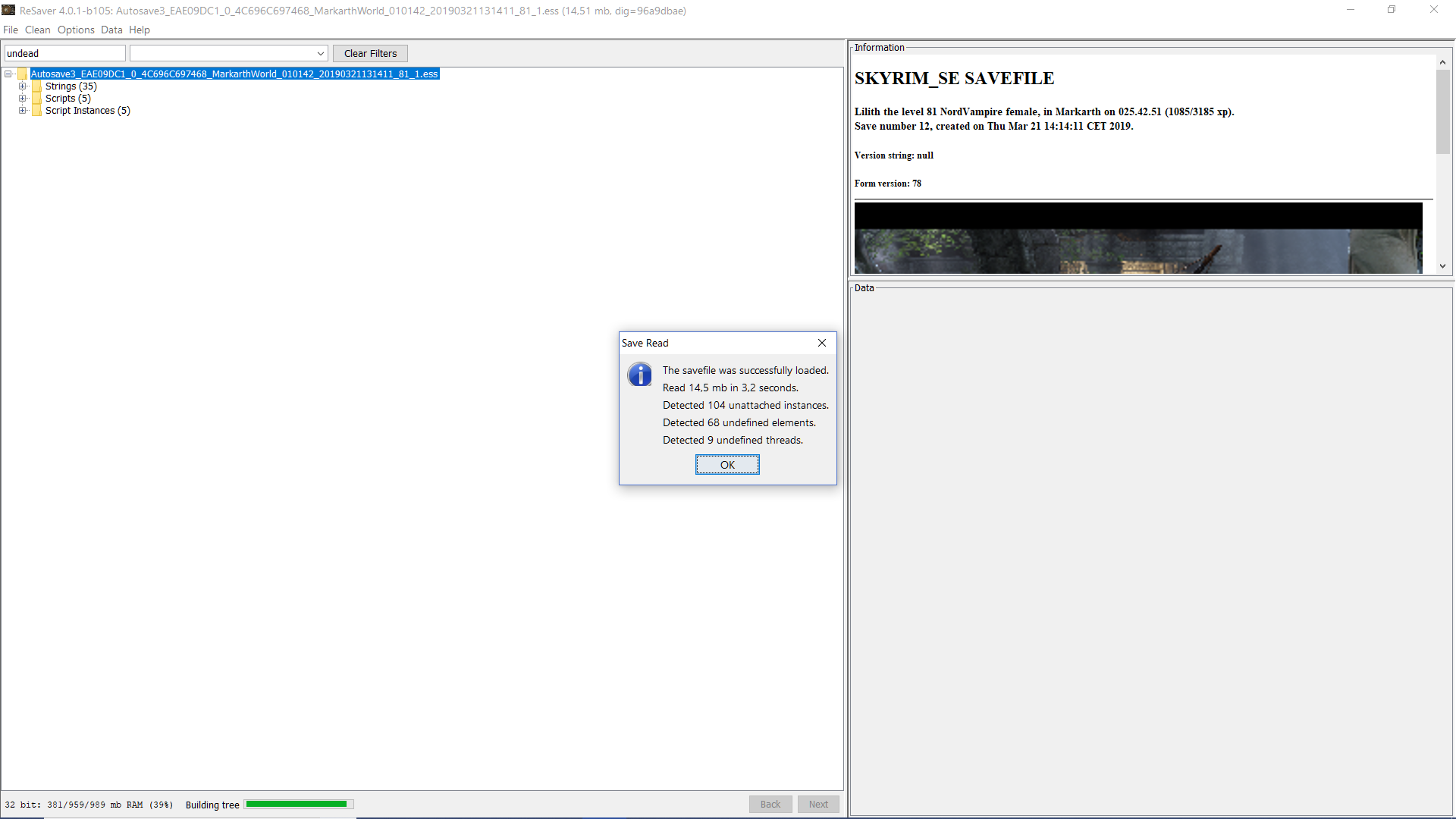Open the plugin filter combo box

point(229,53)
